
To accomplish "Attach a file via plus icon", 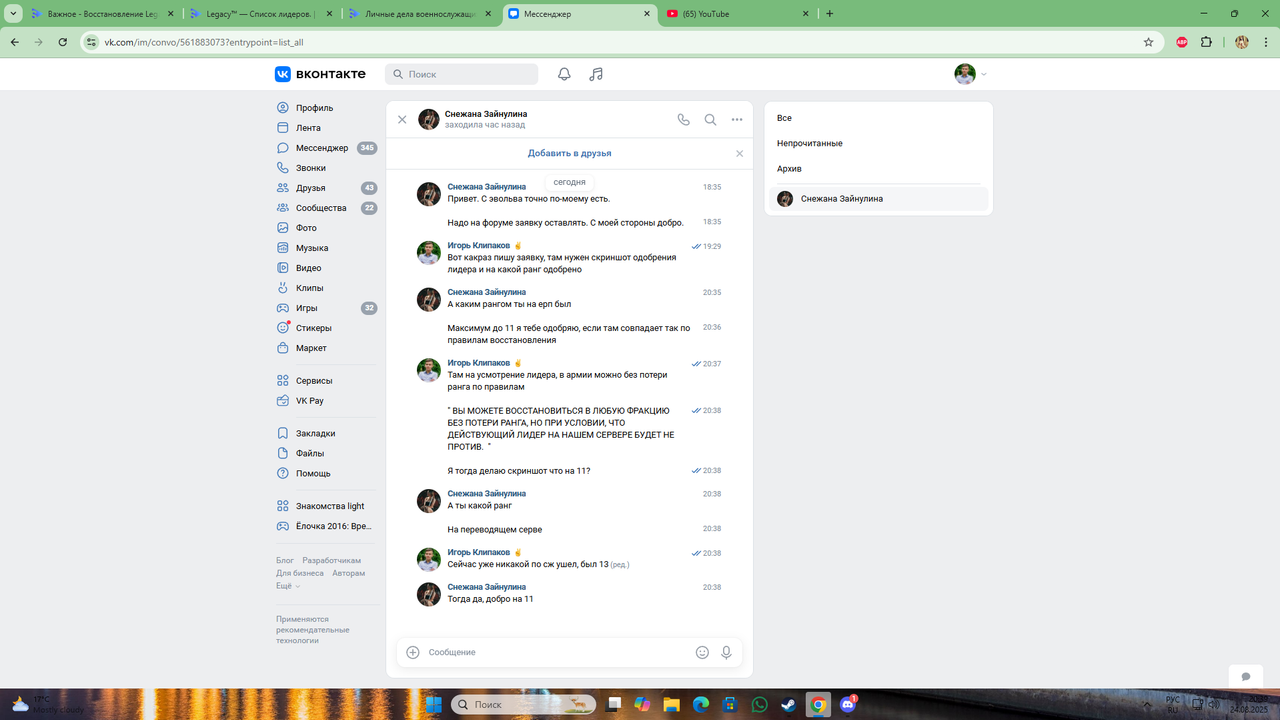I will 411,651.
